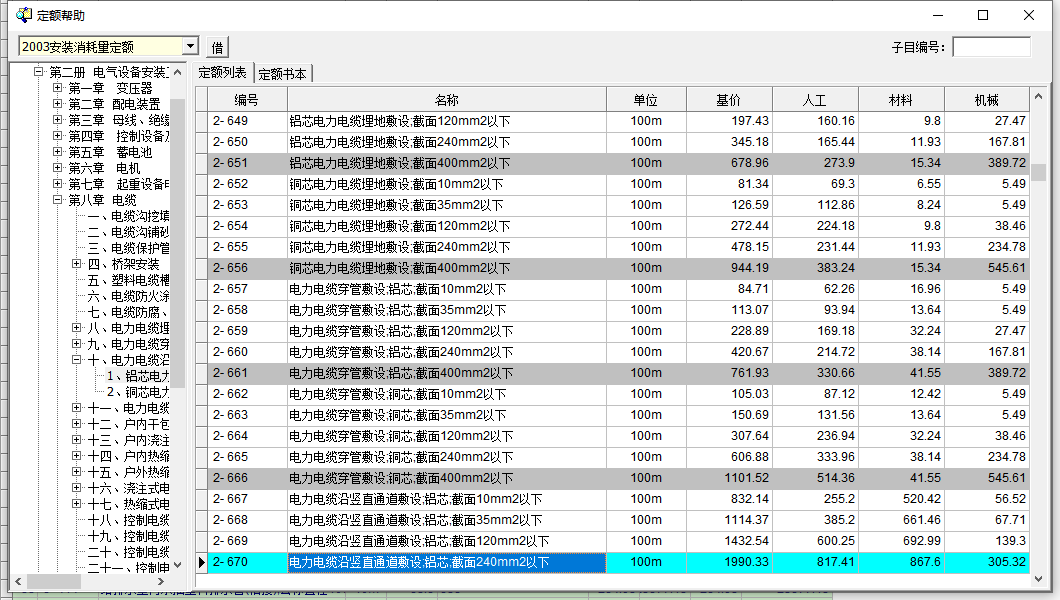Click tree panel scroll up arrow
Image resolution: width=1060 pixels, height=600 pixels.
(177, 72)
